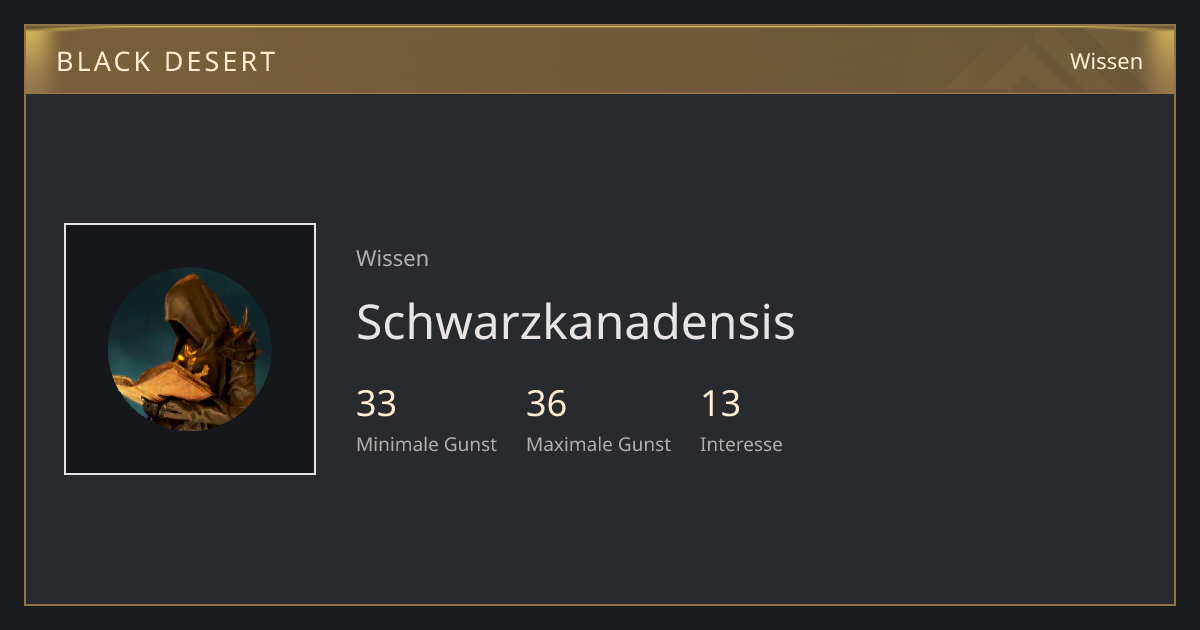The width and height of the screenshot is (1200, 630).
Task: Select the Schwarzkanadensis title
Action: [575, 322]
